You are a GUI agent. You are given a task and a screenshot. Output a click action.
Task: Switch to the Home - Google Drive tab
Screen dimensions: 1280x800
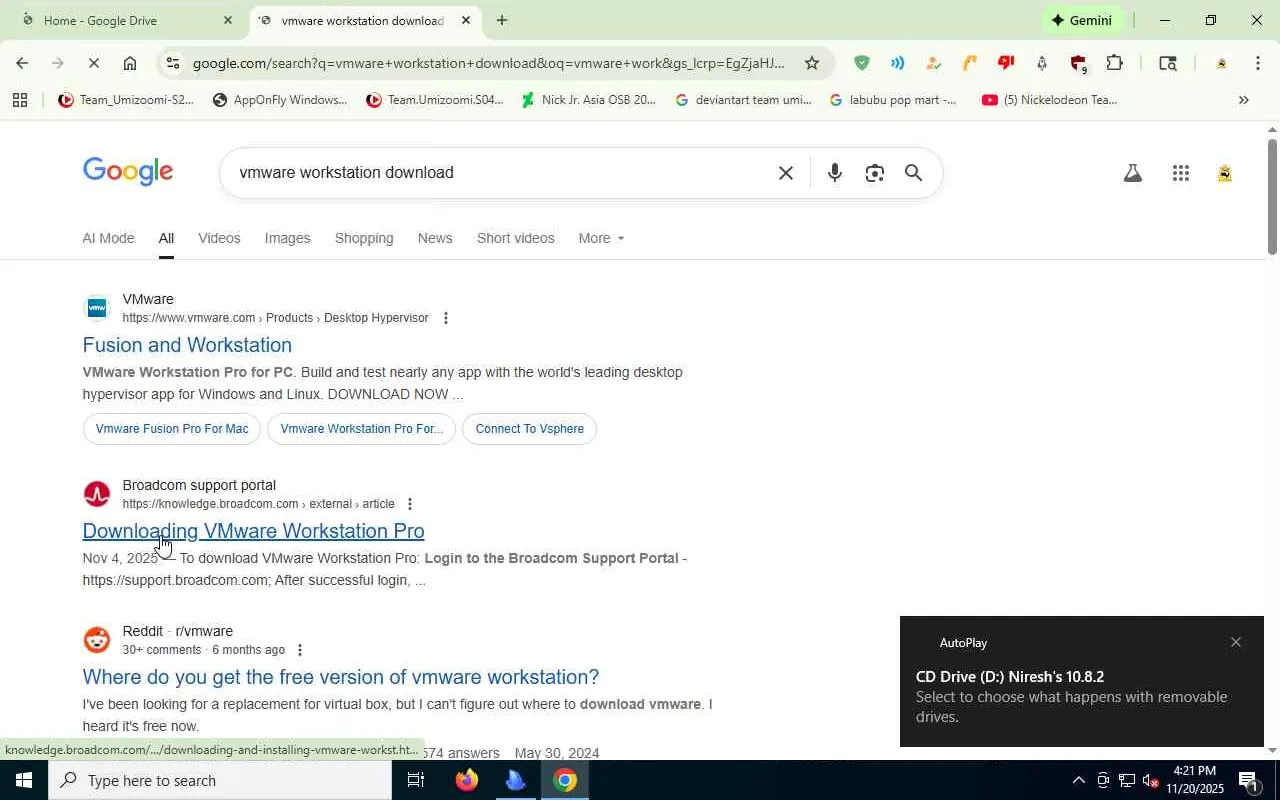122,20
